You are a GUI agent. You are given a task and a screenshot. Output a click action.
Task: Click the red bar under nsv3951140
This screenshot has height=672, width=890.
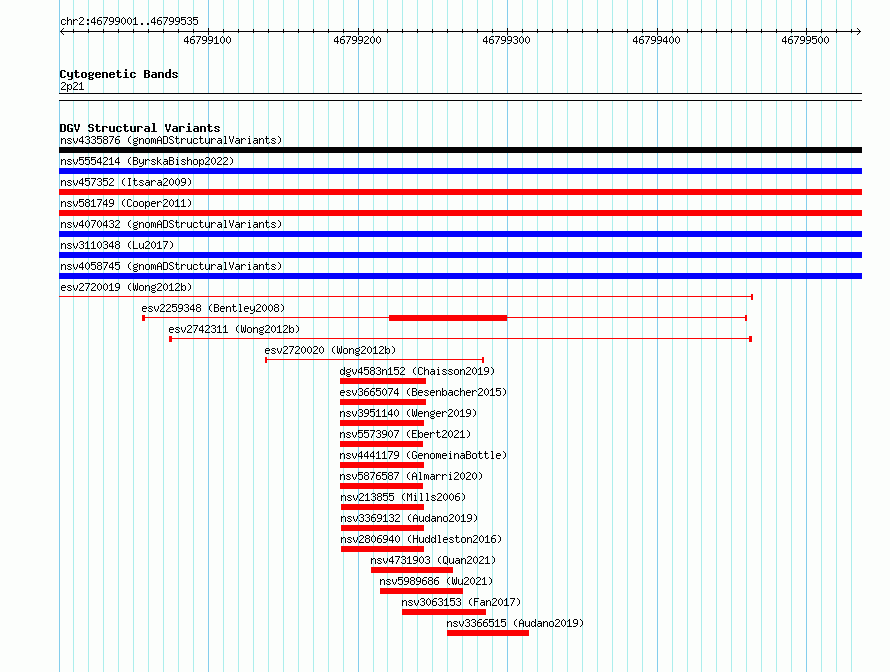(x=382, y=423)
